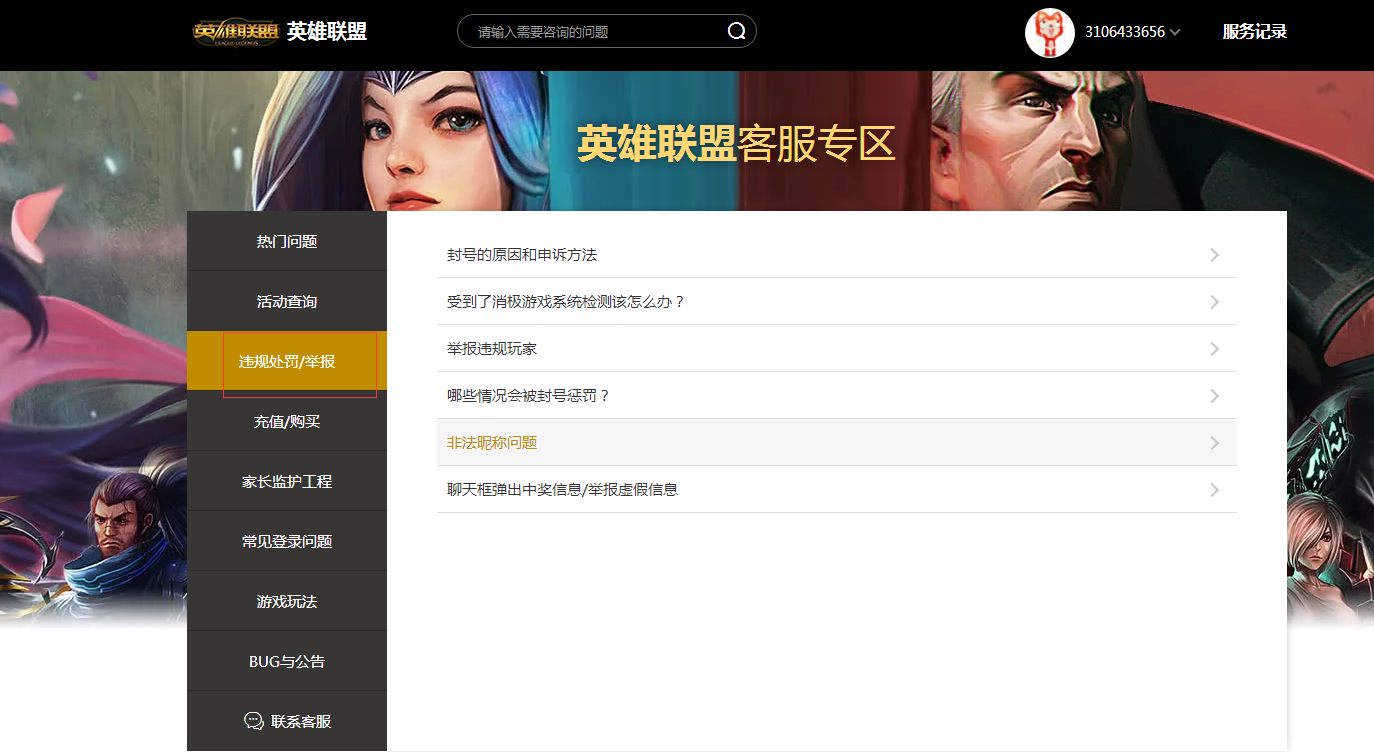This screenshot has height=752, width=1374.
Task: Focus the 请输入需要咨询的问题 search field
Action: tap(607, 32)
